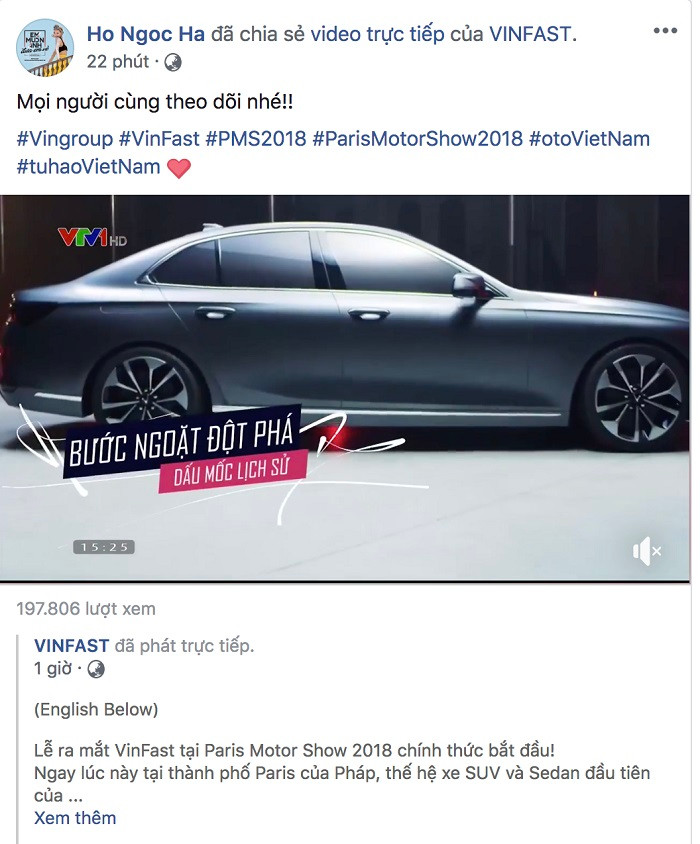Follow the #otoVietNam hashtag
The image size is (700, 844).
click(590, 139)
